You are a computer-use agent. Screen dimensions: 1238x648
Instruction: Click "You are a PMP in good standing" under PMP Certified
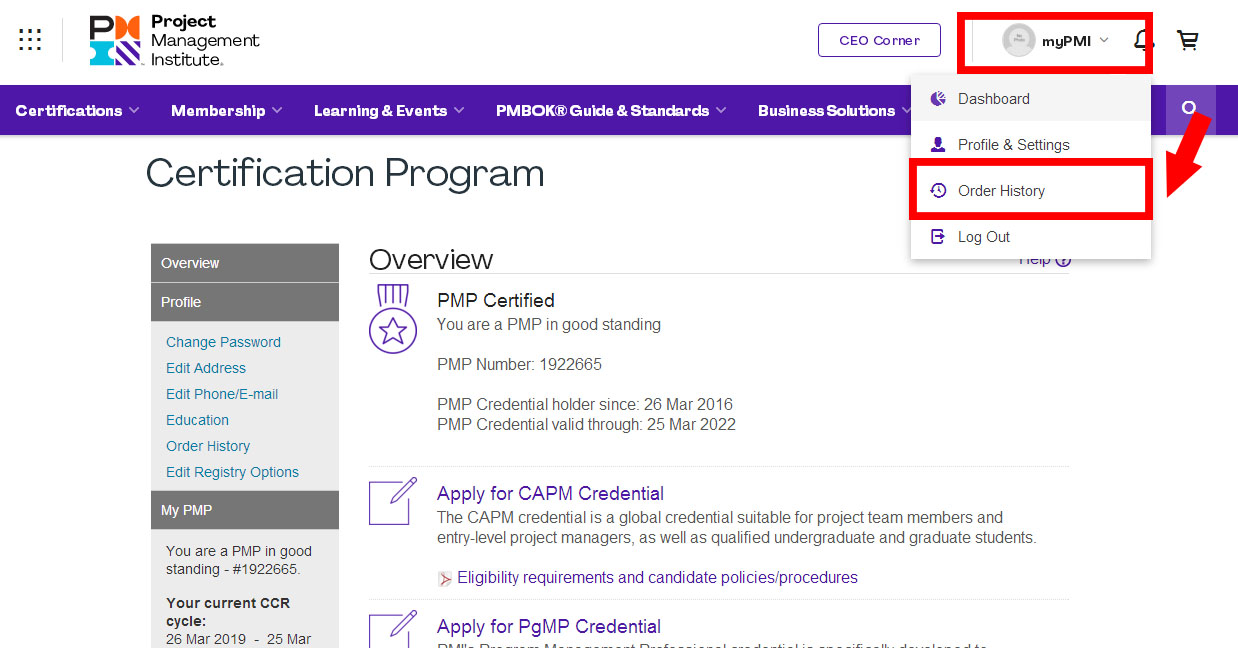point(549,324)
